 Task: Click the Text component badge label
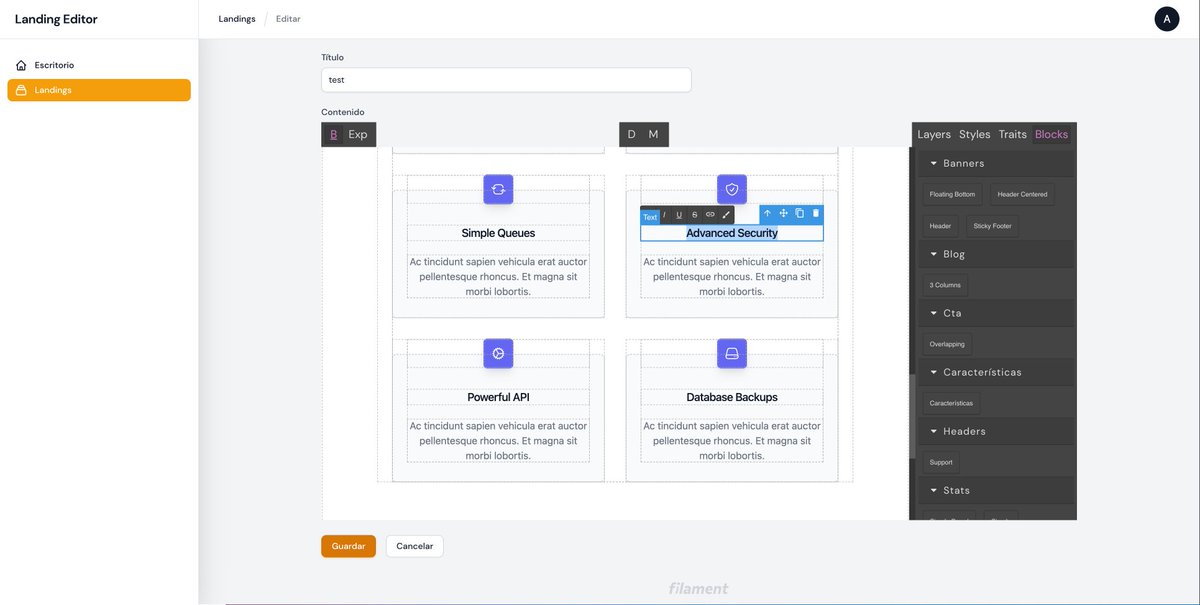tap(650, 217)
